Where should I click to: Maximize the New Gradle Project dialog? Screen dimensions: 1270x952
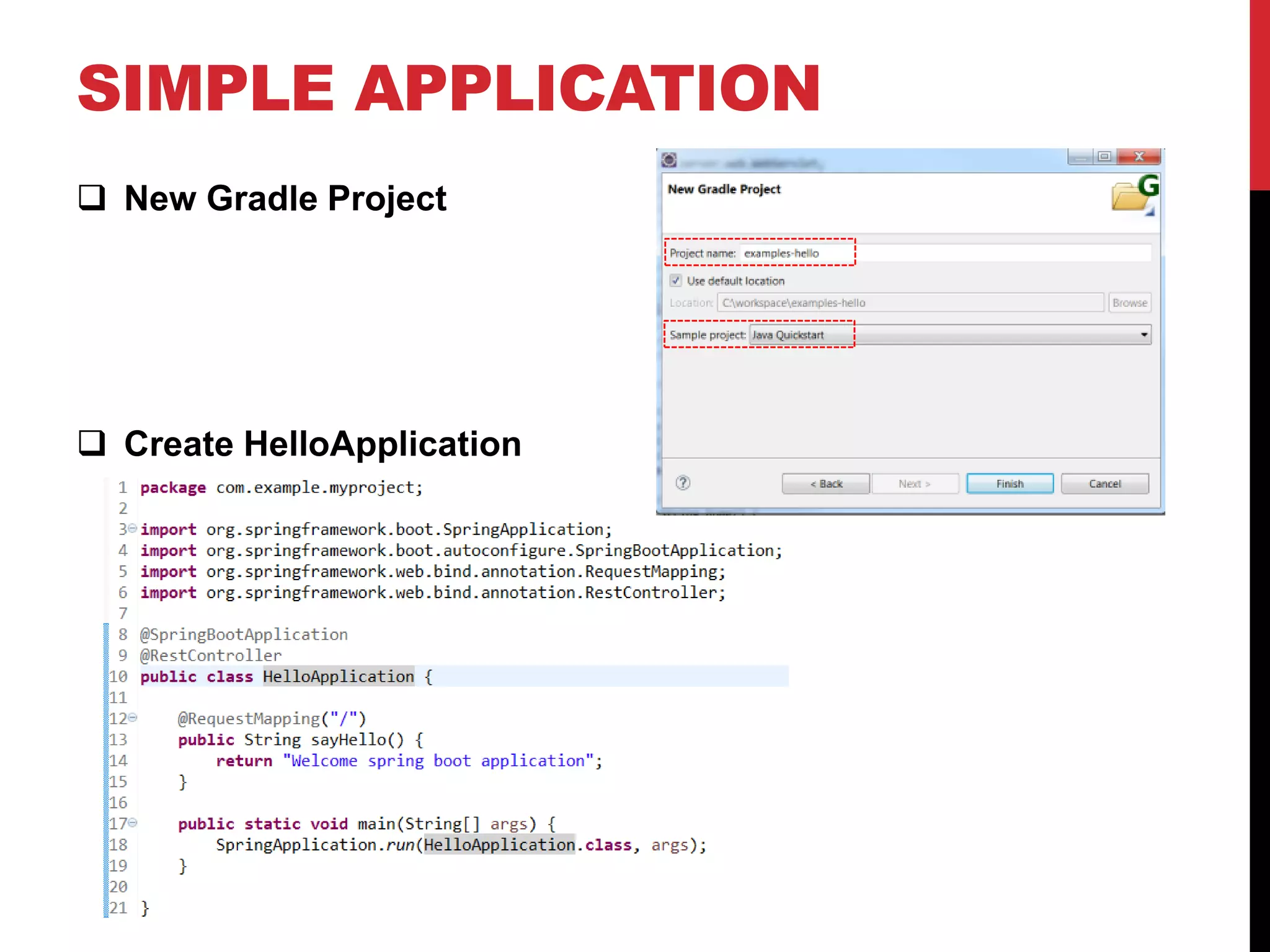click(x=1104, y=156)
